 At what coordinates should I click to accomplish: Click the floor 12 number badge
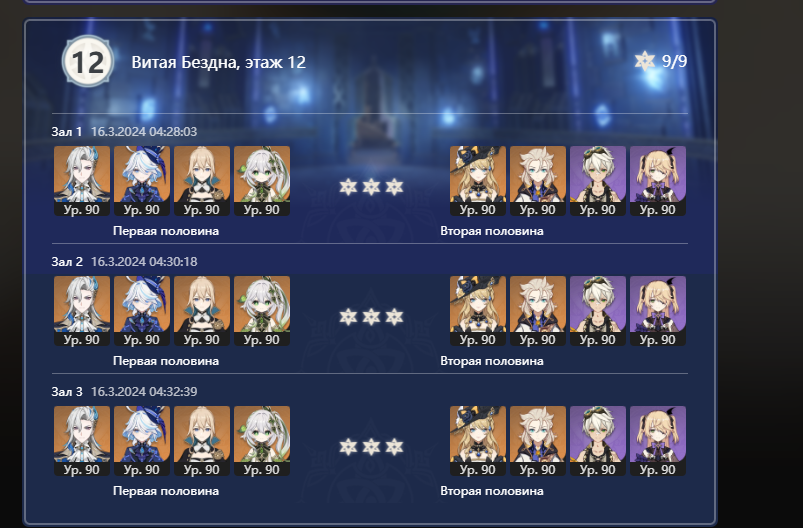(88, 61)
